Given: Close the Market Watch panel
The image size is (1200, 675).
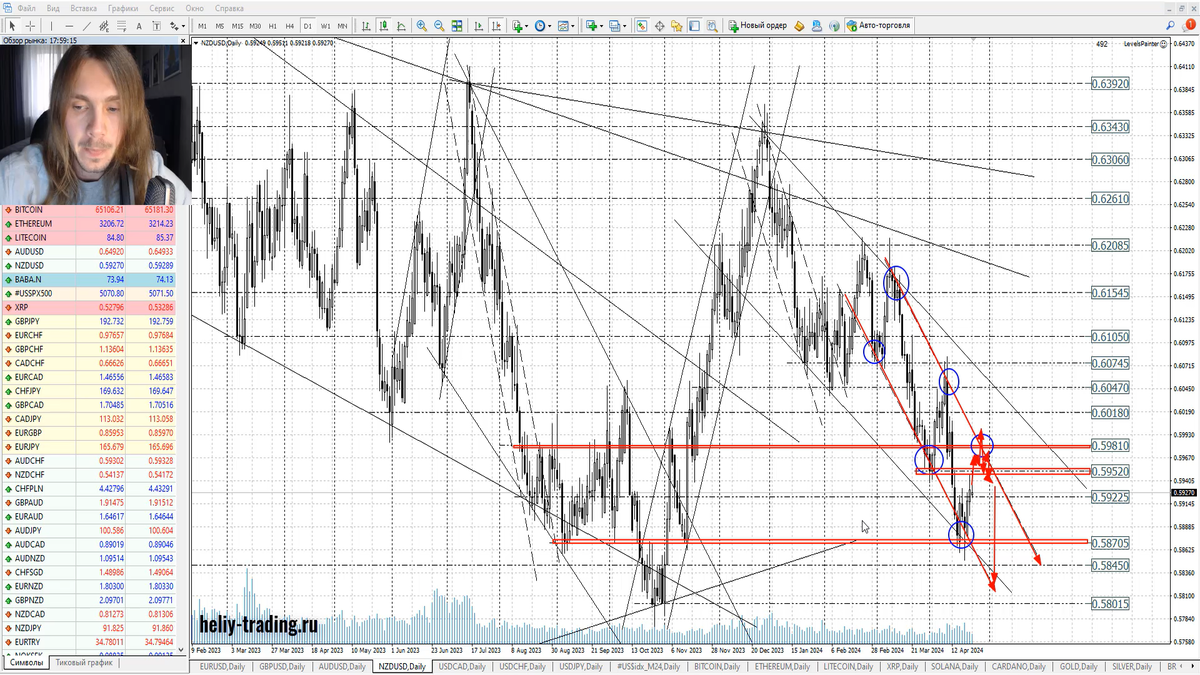Looking at the screenshot, I should click(x=183, y=40).
